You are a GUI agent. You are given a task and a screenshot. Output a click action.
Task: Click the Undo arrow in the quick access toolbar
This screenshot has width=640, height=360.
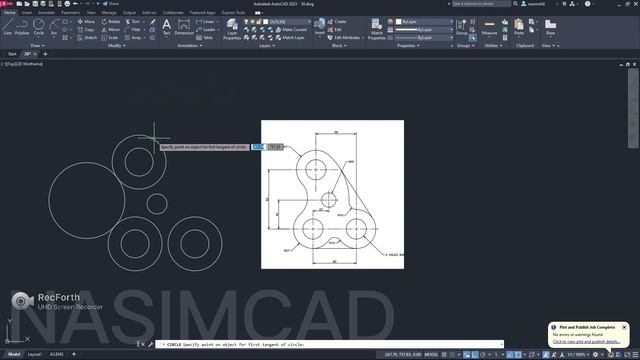[x=75, y=4]
